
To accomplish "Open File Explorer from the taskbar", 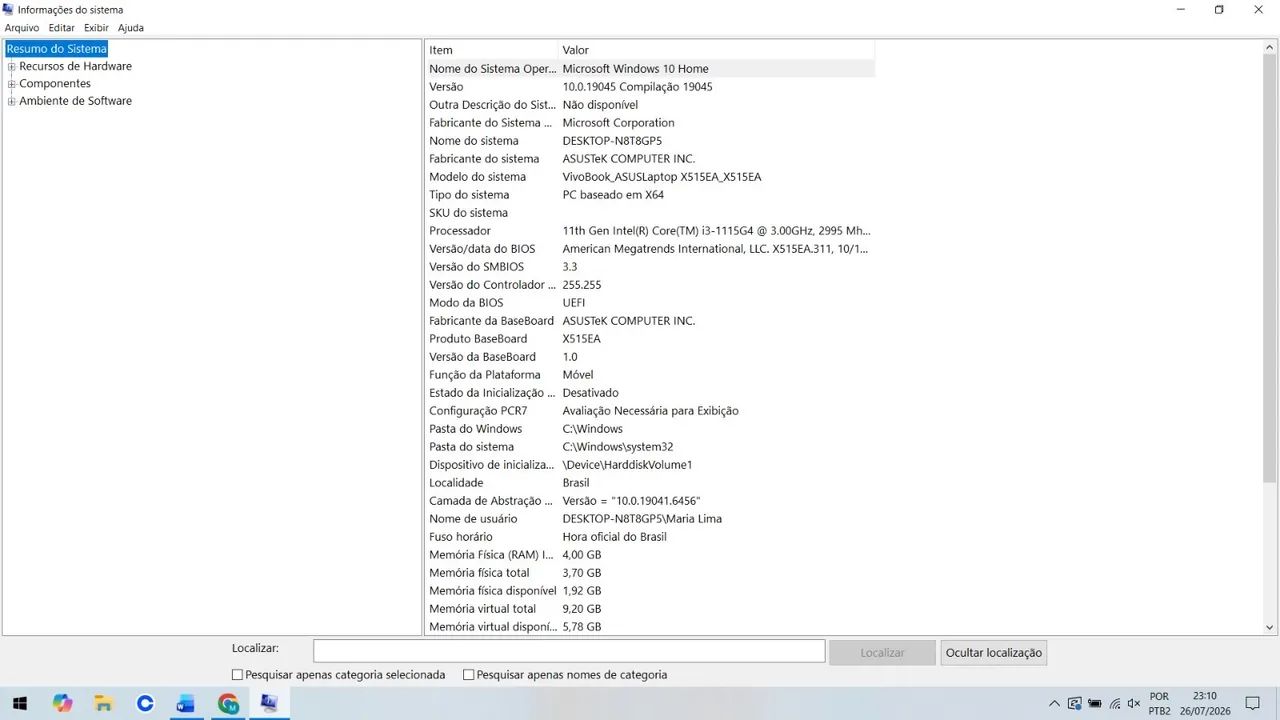I will (103, 703).
